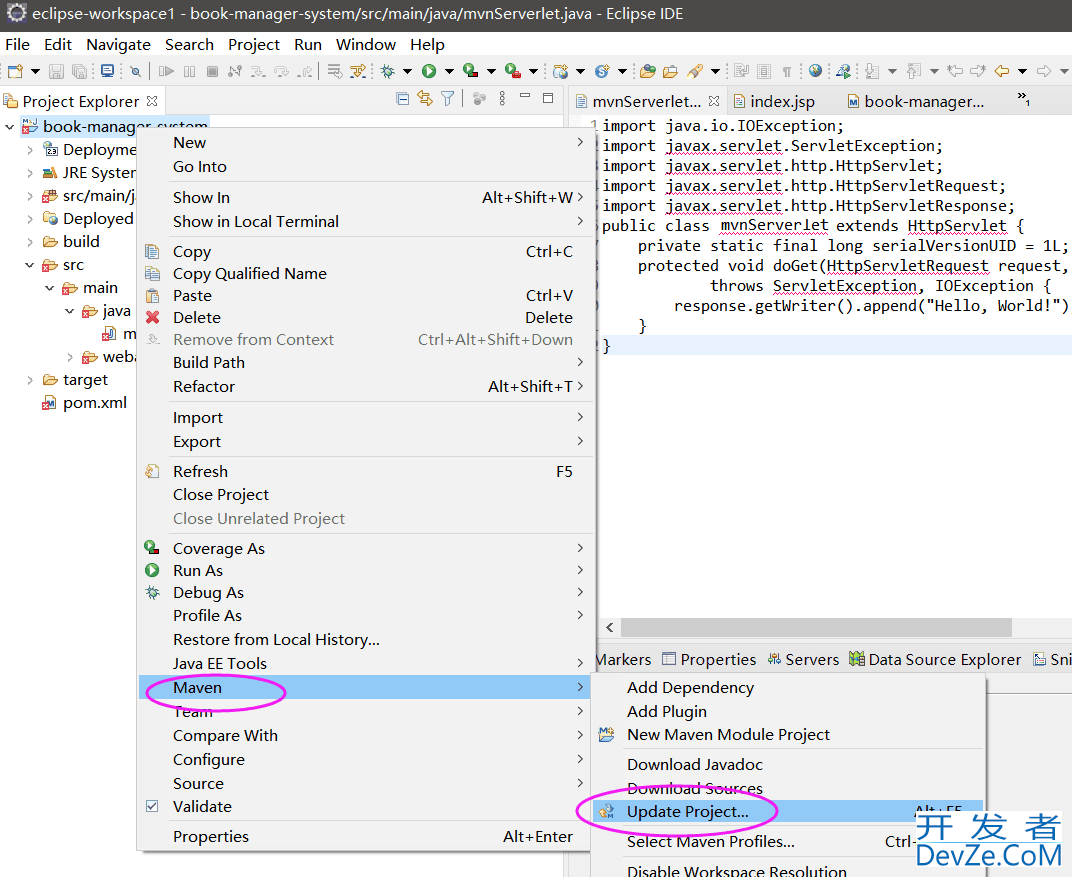1072x877 pixels.
Task: Select Refresh in the context menu
Action: [364, 472]
